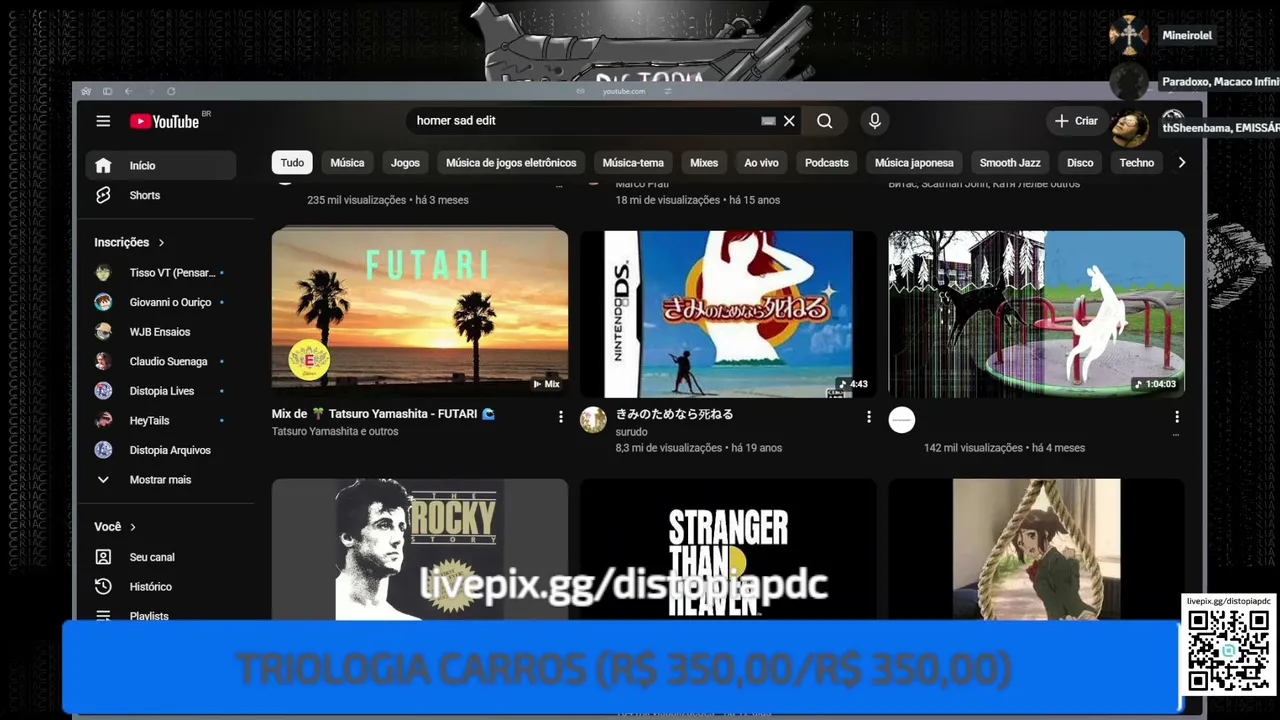Select the Tudo filter chip
Image resolution: width=1280 pixels, height=720 pixels.
pyautogui.click(x=292, y=163)
